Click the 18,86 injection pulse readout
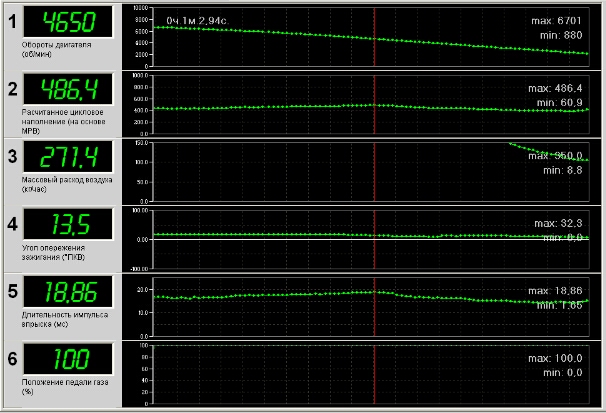The width and height of the screenshot is (606, 413). click(68, 291)
